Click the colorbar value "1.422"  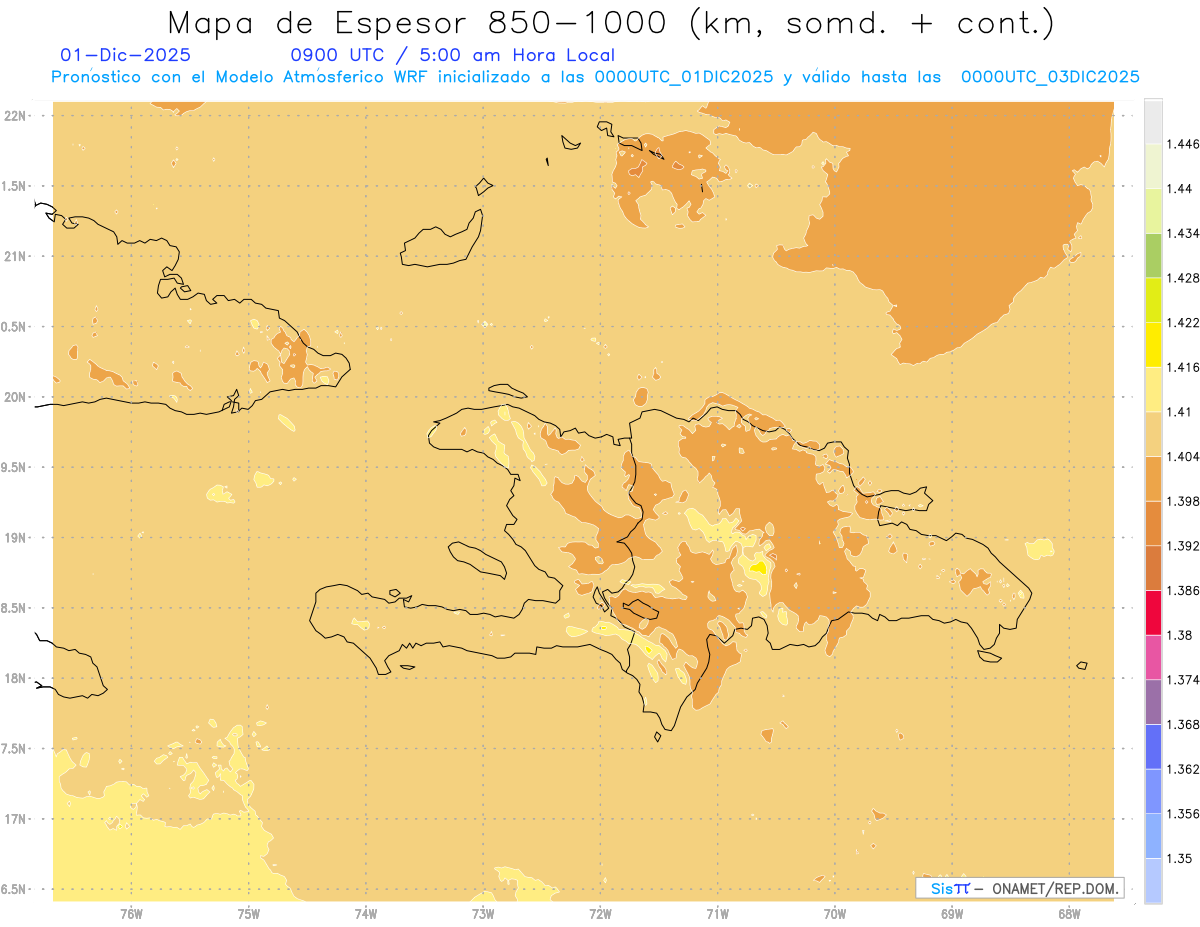click(1185, 322)
